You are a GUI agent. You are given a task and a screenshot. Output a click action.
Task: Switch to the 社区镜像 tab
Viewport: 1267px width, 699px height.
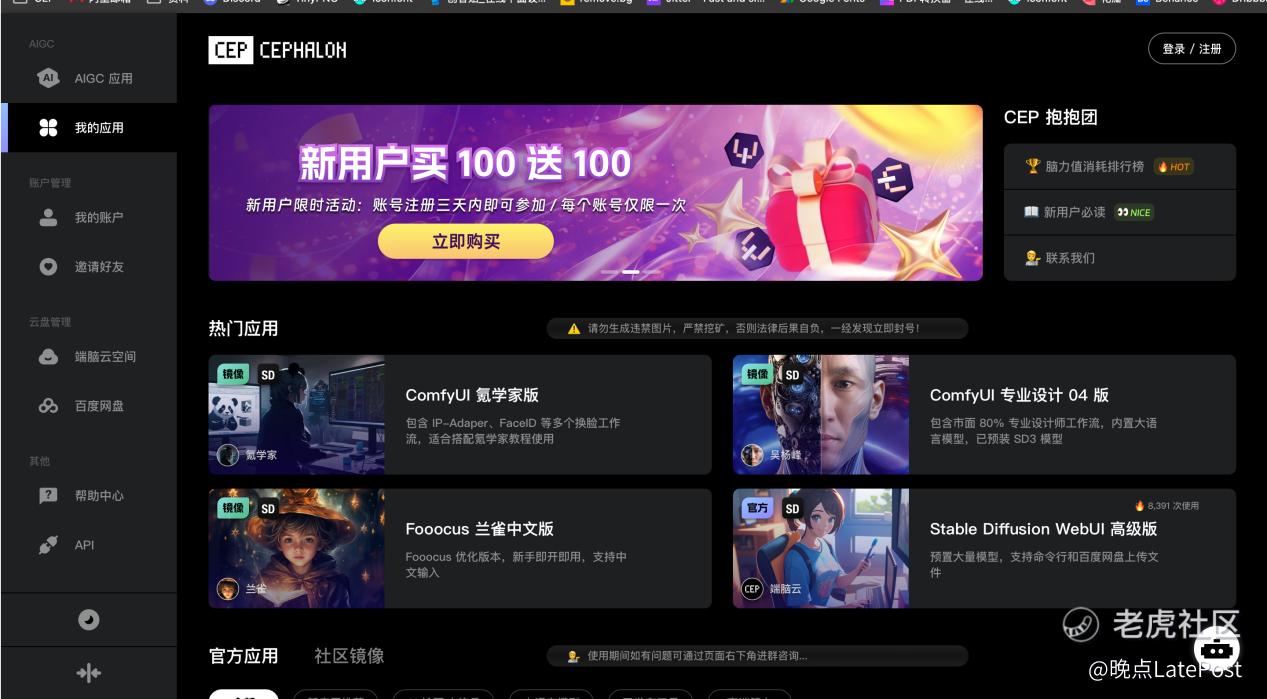[x=349, y=656]
